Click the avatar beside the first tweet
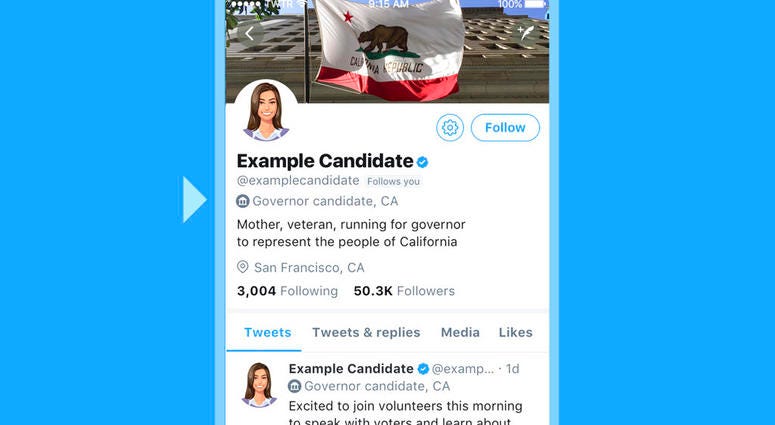 259,385
